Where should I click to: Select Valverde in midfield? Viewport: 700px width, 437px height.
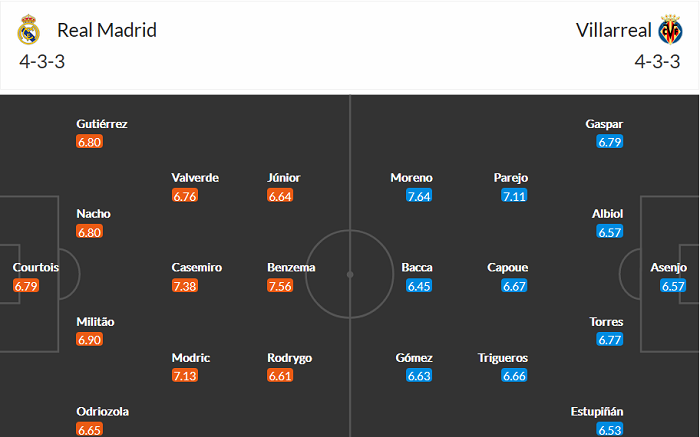(195, 178)
